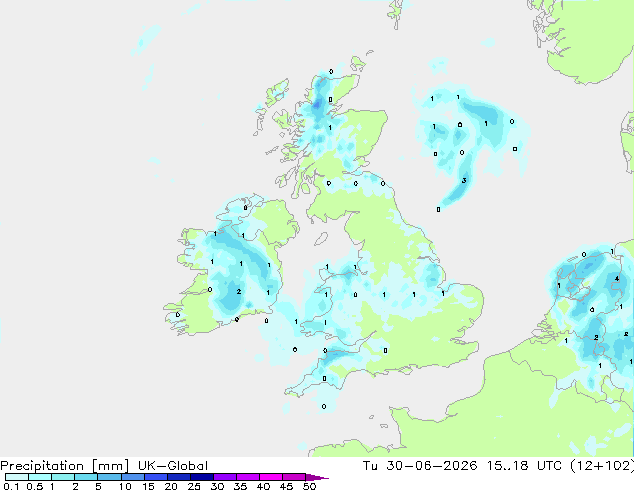634x490 pixels.
Task: Click the legend swatch between 0.1 and 0.5
Action: [x=17, y=477]
